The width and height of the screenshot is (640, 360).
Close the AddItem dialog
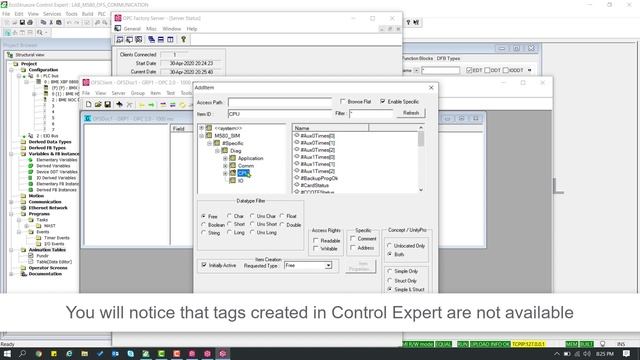click(x=431, y=88)
